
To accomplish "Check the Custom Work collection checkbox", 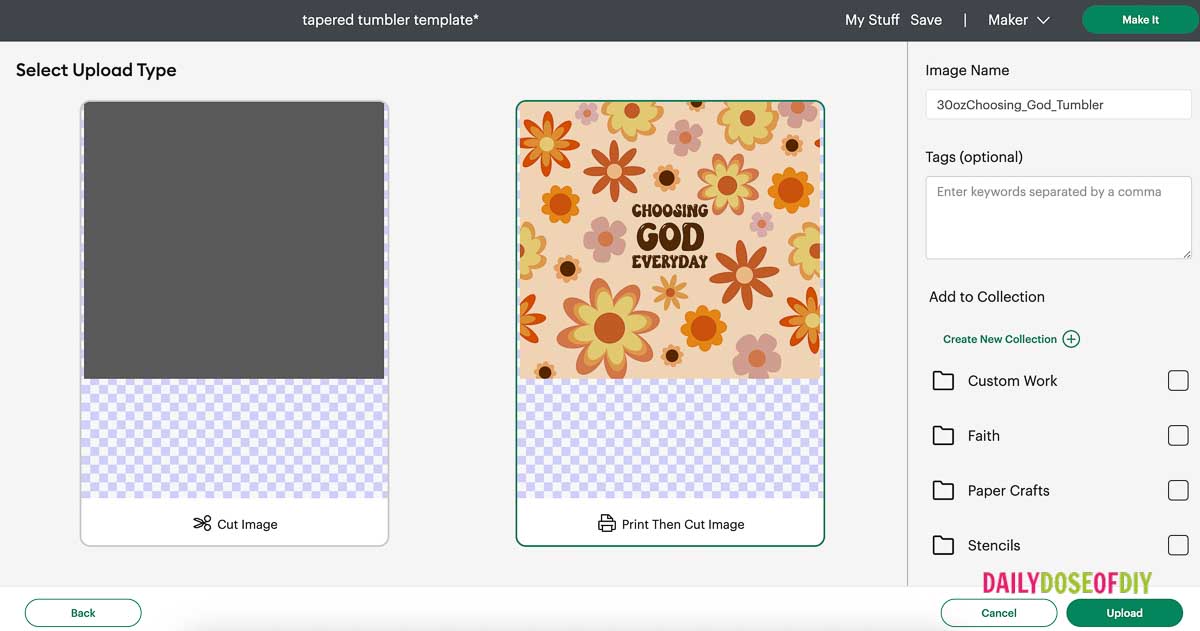I will (x=1178, y=381).
